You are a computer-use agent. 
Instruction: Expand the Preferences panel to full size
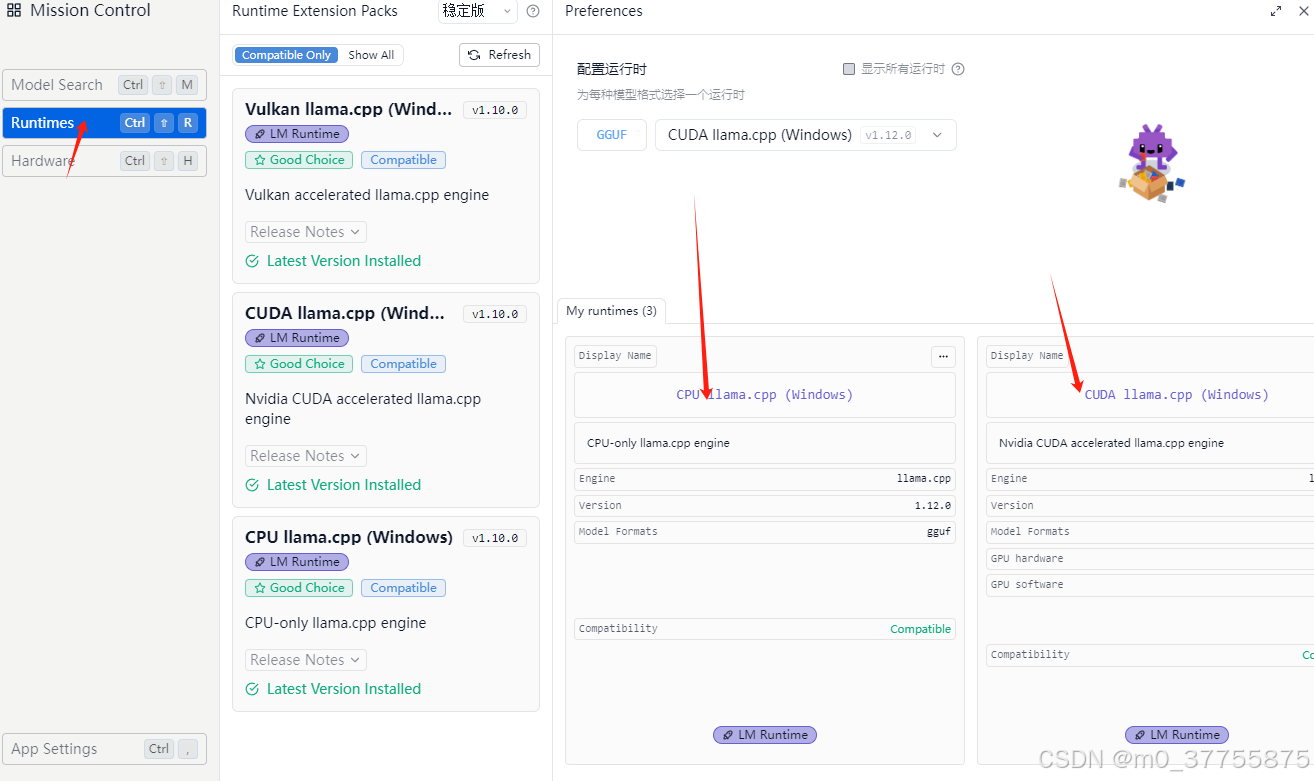(x=1276, y=11)
